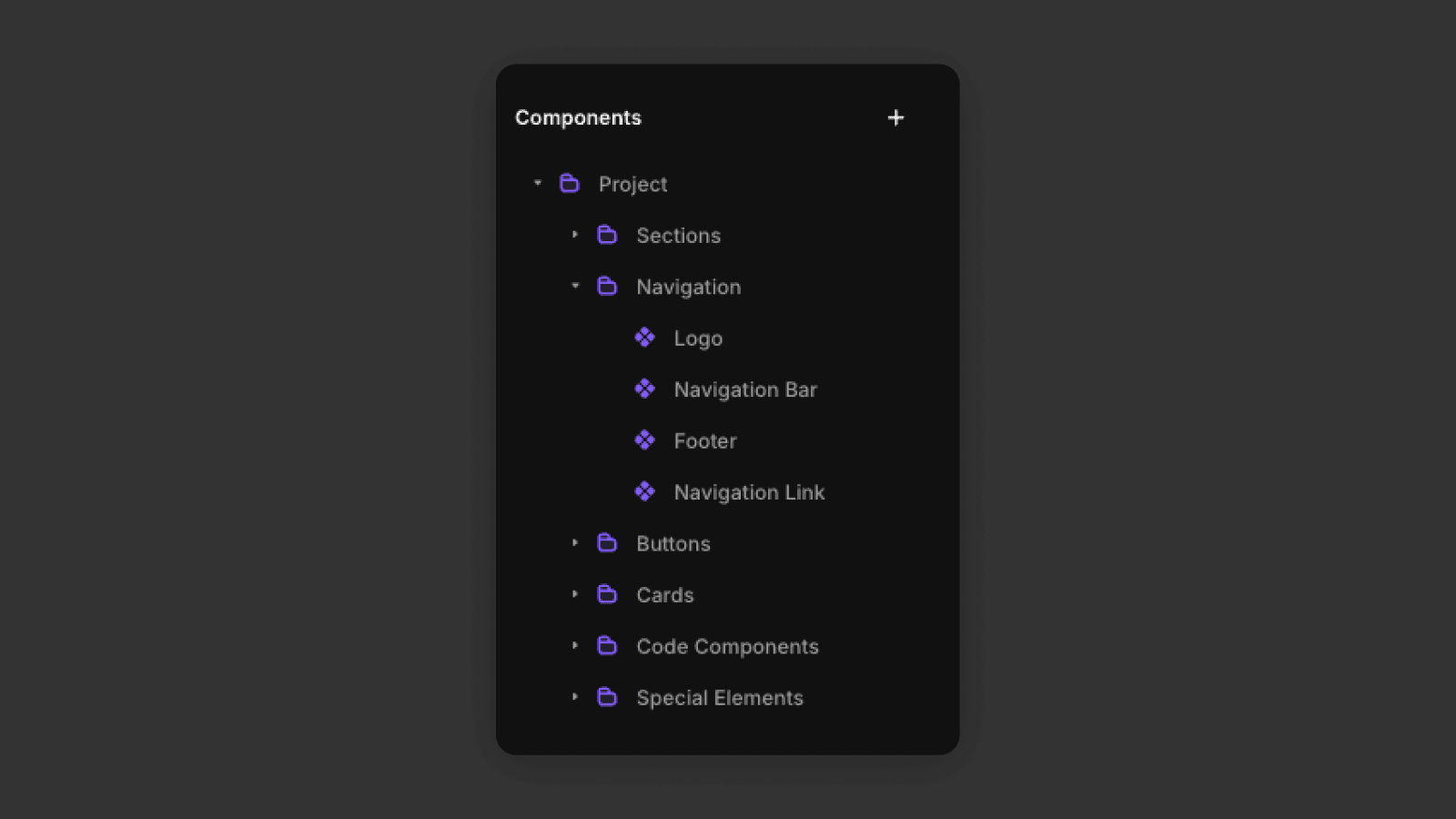Click the Buttons folder label
The image size is (1456, 819).
coord(673,544)
